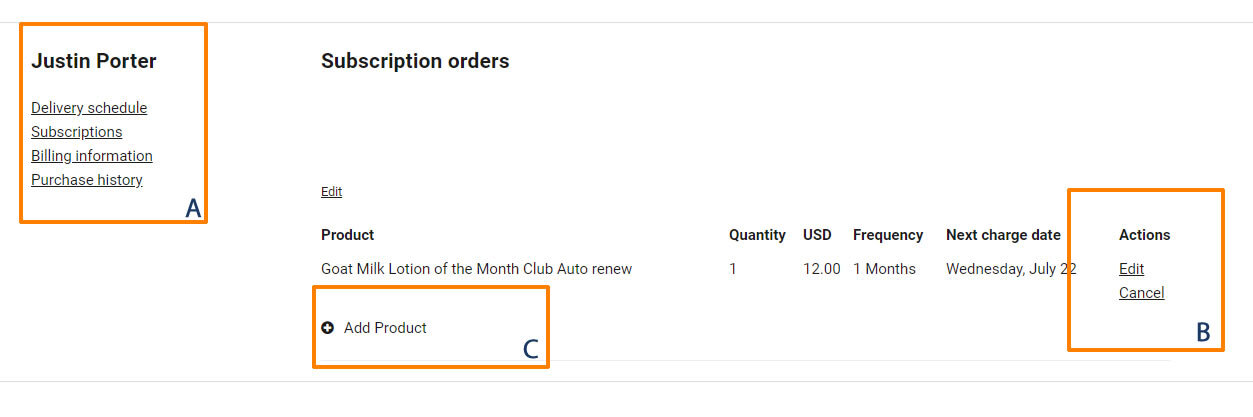Screen dimensions: 1253x417
Task: Open Billing information
Action: click(92, 156)
